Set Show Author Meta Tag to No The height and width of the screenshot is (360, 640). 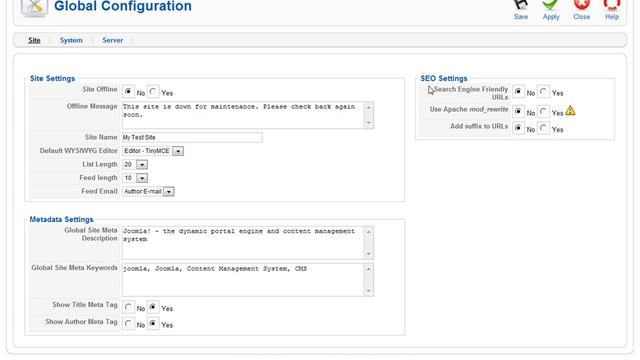coord(128,324)
